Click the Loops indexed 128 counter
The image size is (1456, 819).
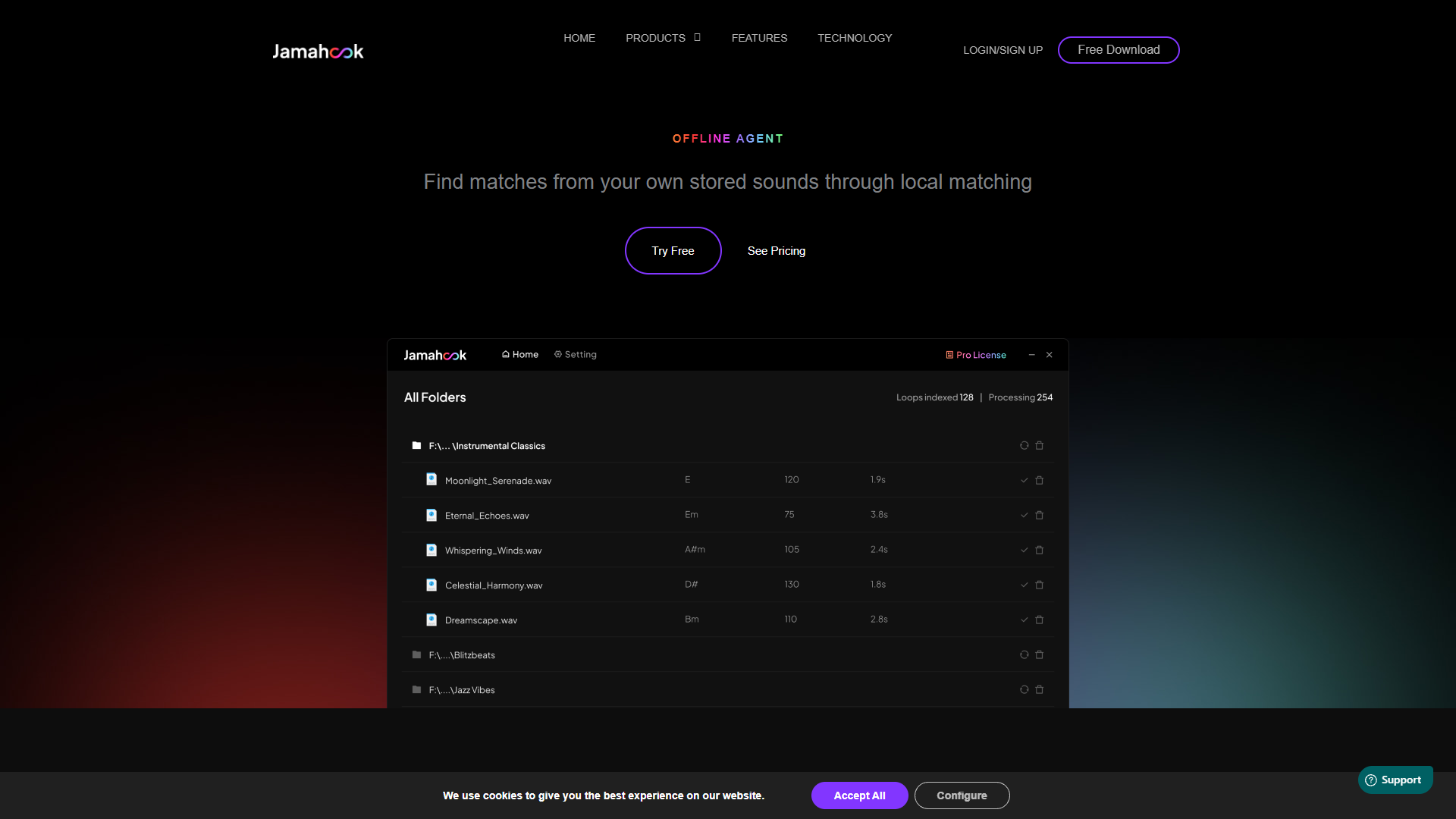(934, 397)
